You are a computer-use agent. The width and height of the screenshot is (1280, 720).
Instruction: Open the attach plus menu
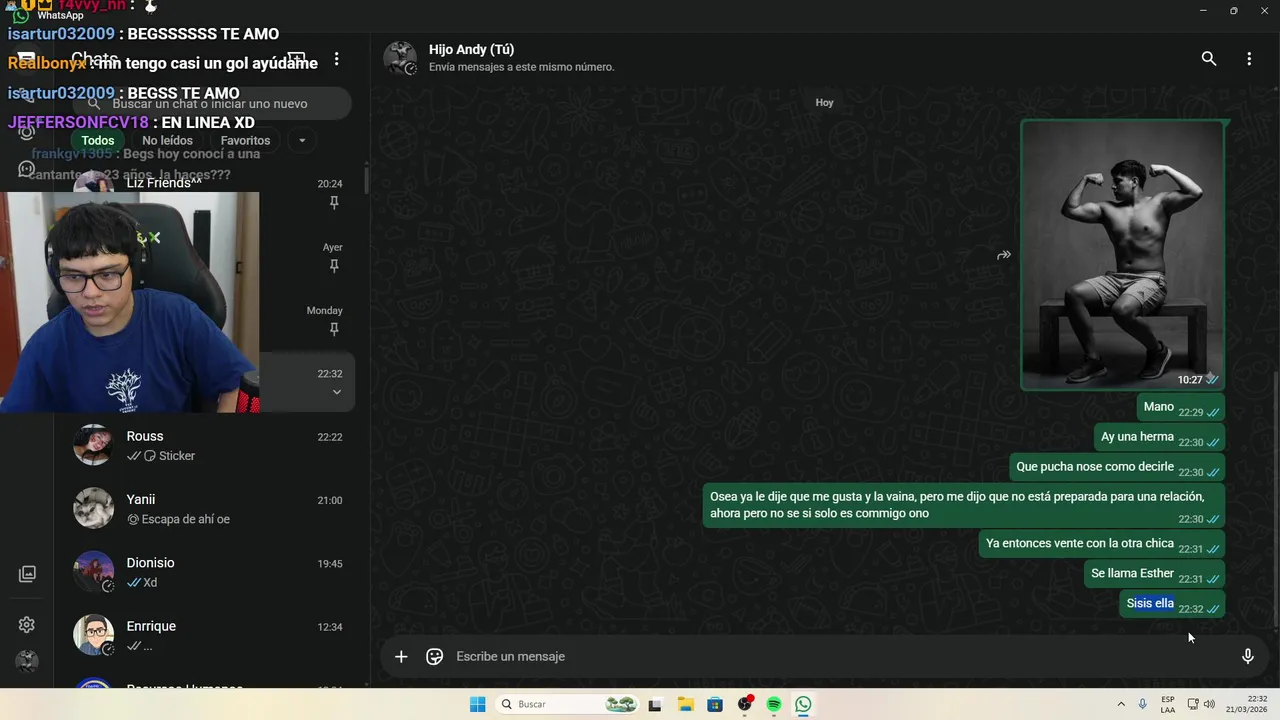401,656
